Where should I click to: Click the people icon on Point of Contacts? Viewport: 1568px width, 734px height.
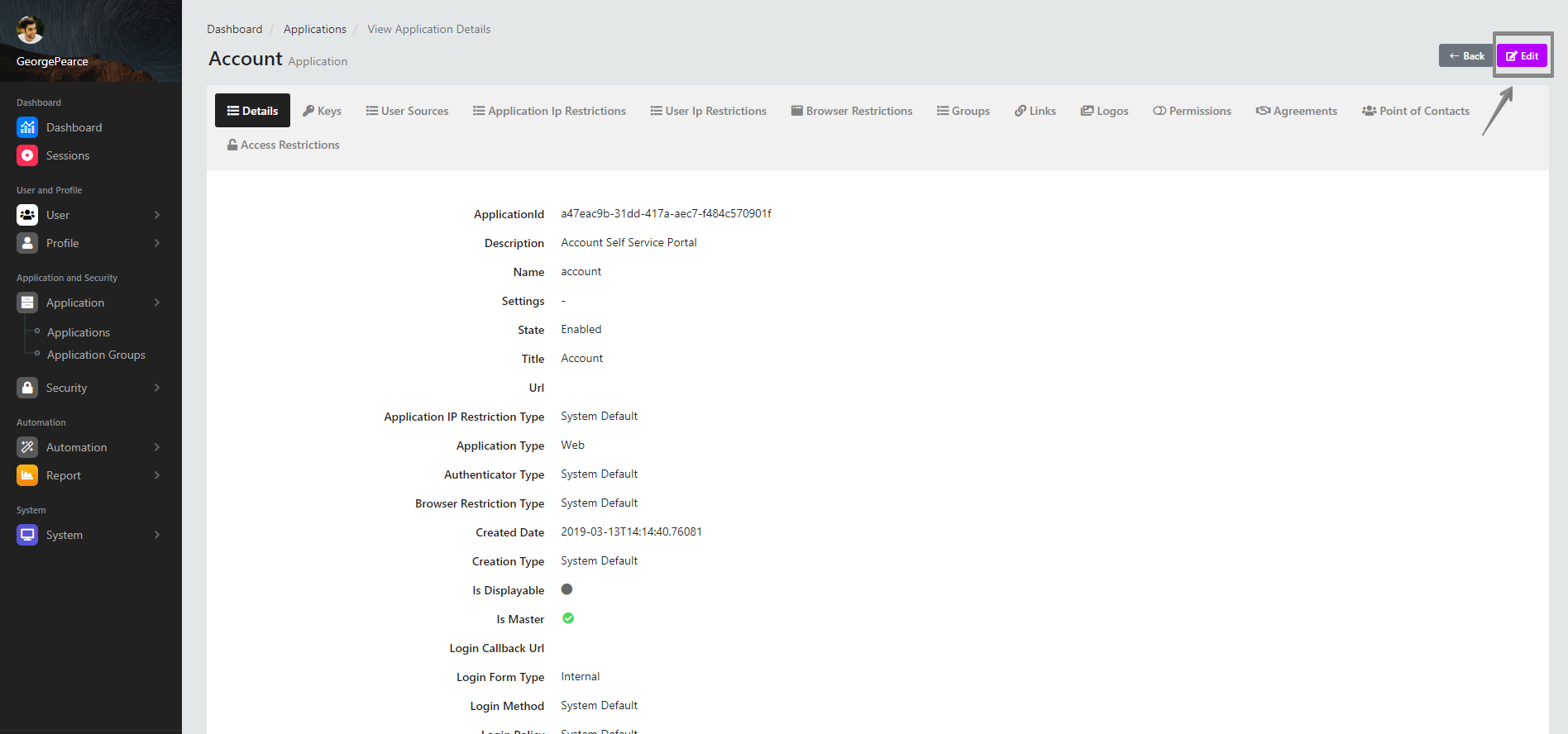pos(1369,111)
